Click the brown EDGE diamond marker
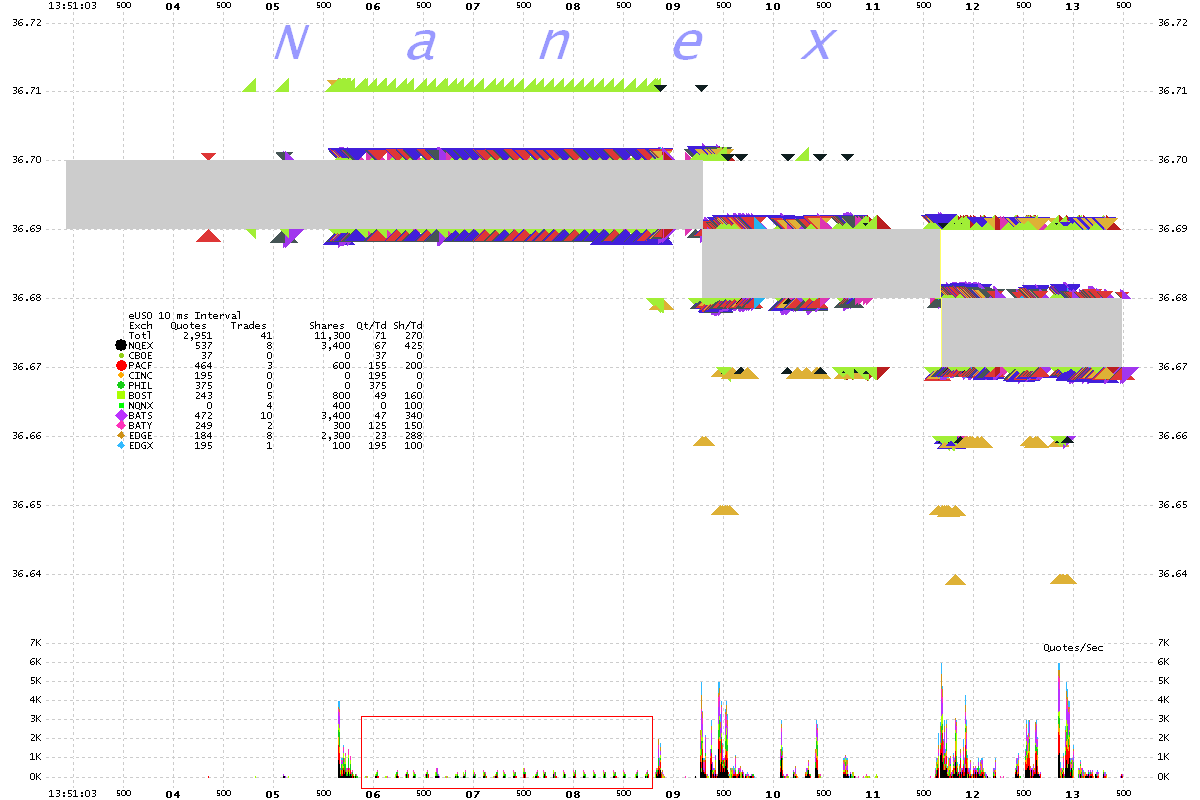 pyautogui.click(x=121, y=435)
